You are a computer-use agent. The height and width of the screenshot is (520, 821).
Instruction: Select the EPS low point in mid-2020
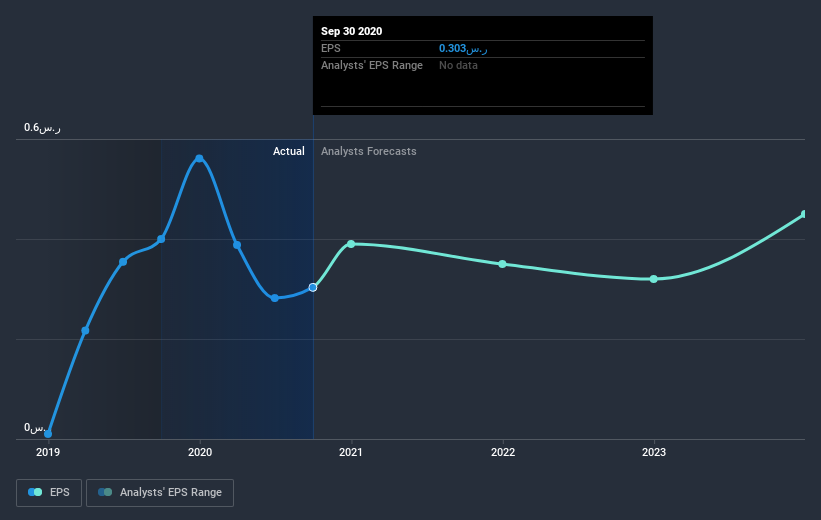(275, 298)
